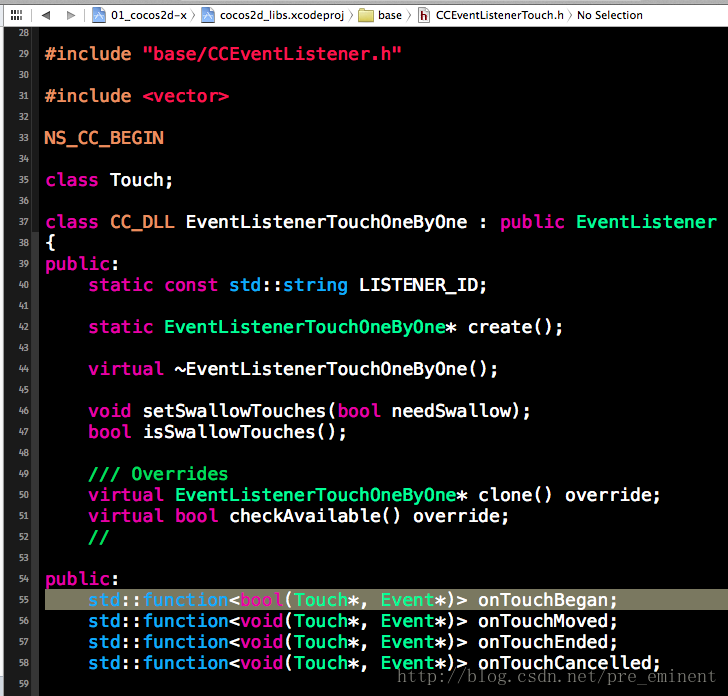Click the create() method name
728x696 pixels.
[510, 327]
